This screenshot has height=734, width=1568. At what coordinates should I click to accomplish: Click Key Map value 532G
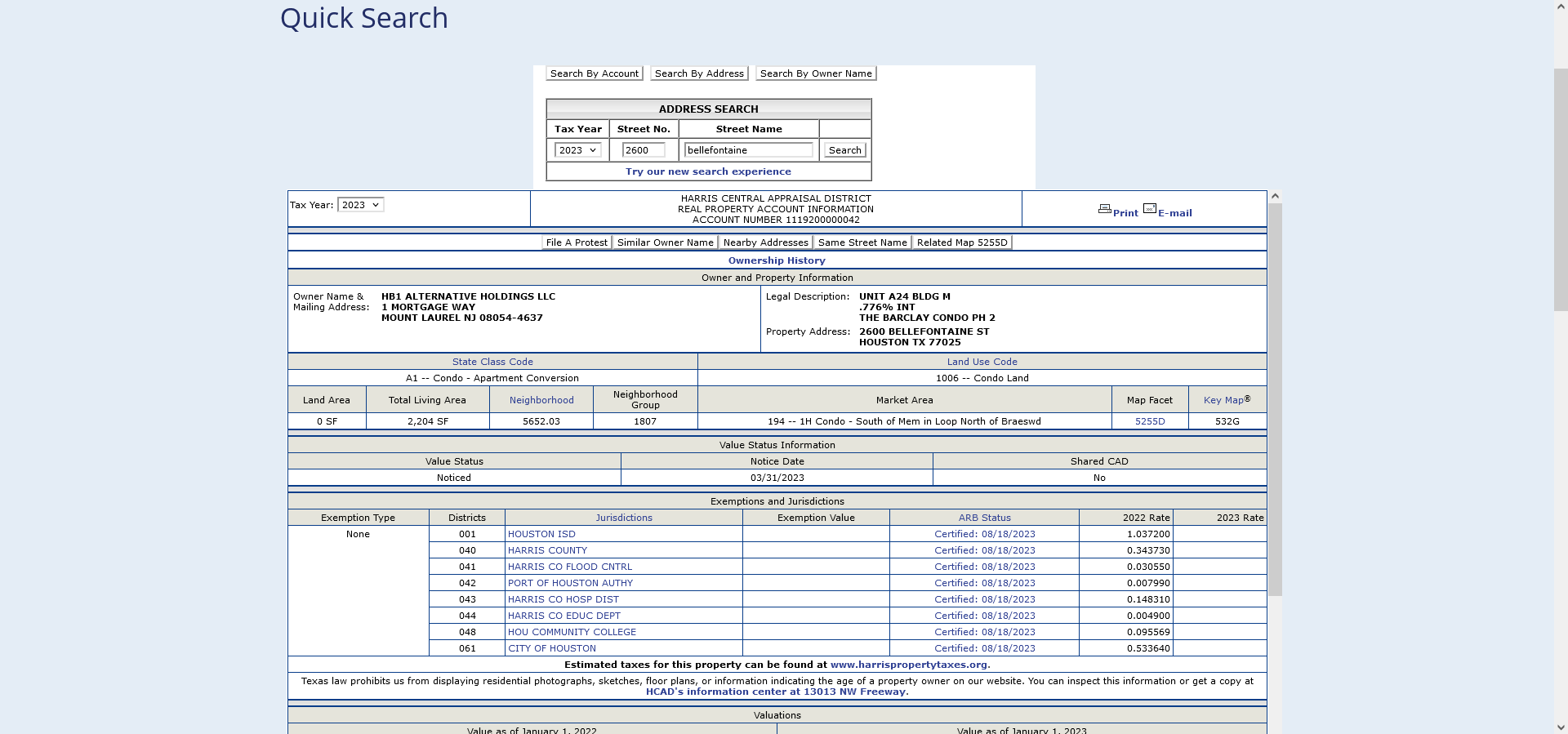1227,421
